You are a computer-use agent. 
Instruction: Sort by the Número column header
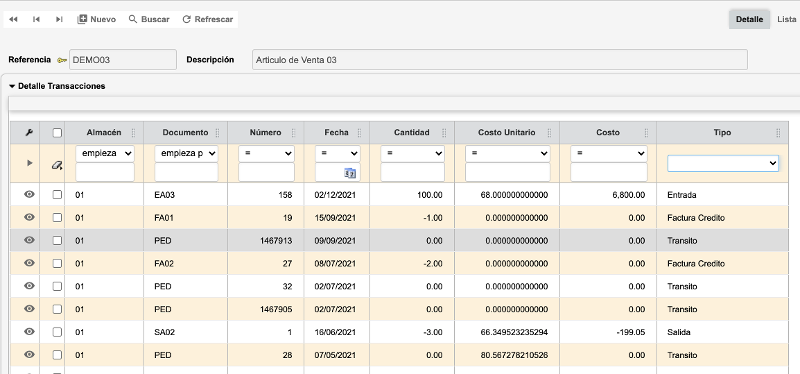[265, 133]
